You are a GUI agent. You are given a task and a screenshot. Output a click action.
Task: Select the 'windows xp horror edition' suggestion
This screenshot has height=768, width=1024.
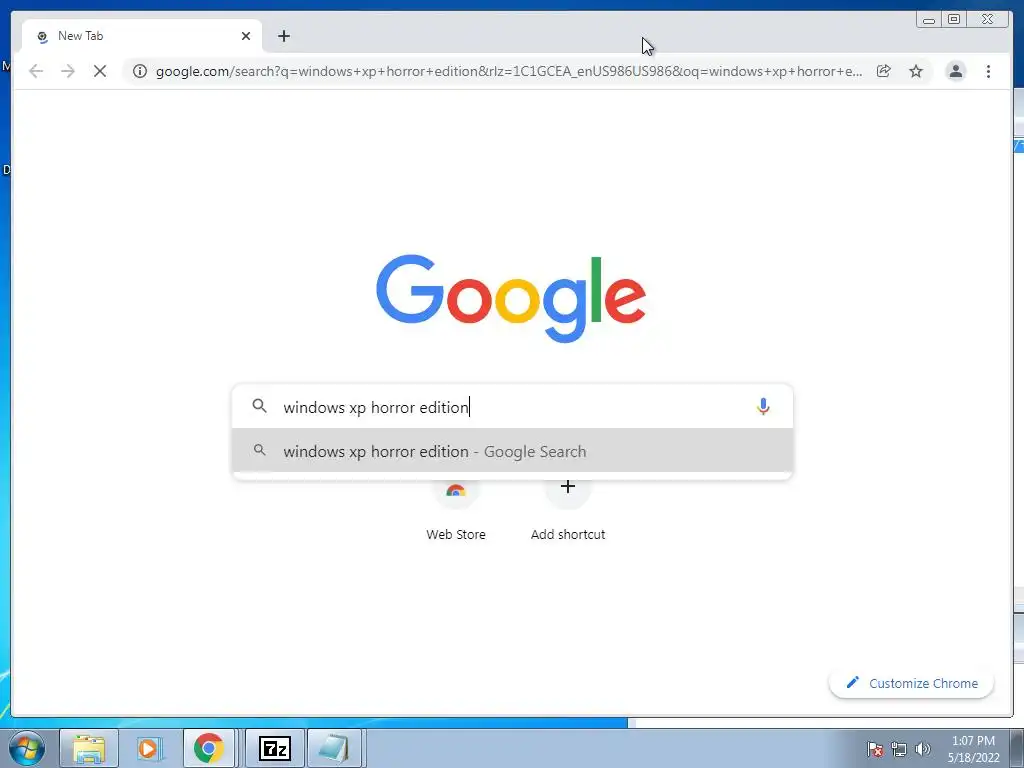pos(513,451)
